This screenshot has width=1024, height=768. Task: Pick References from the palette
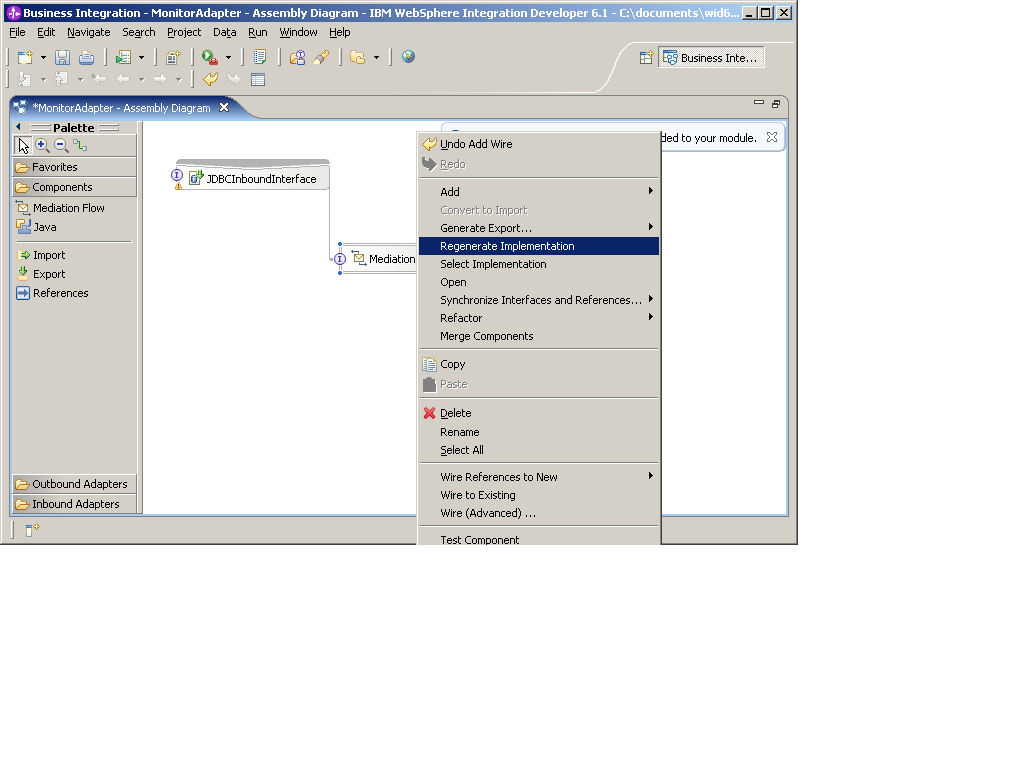coord(52,293)
